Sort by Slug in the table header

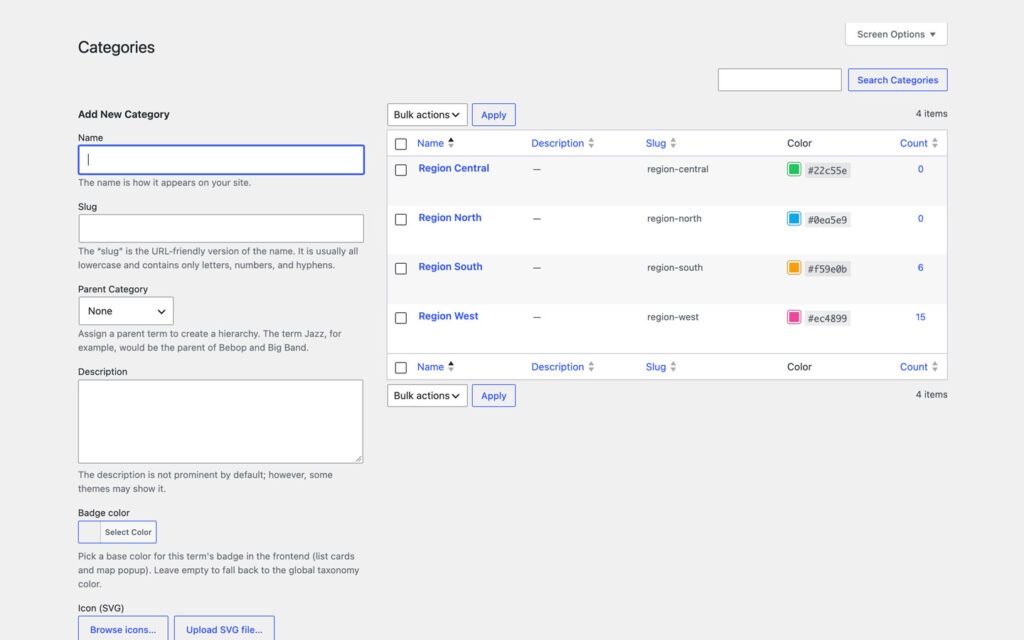[661, 143]
